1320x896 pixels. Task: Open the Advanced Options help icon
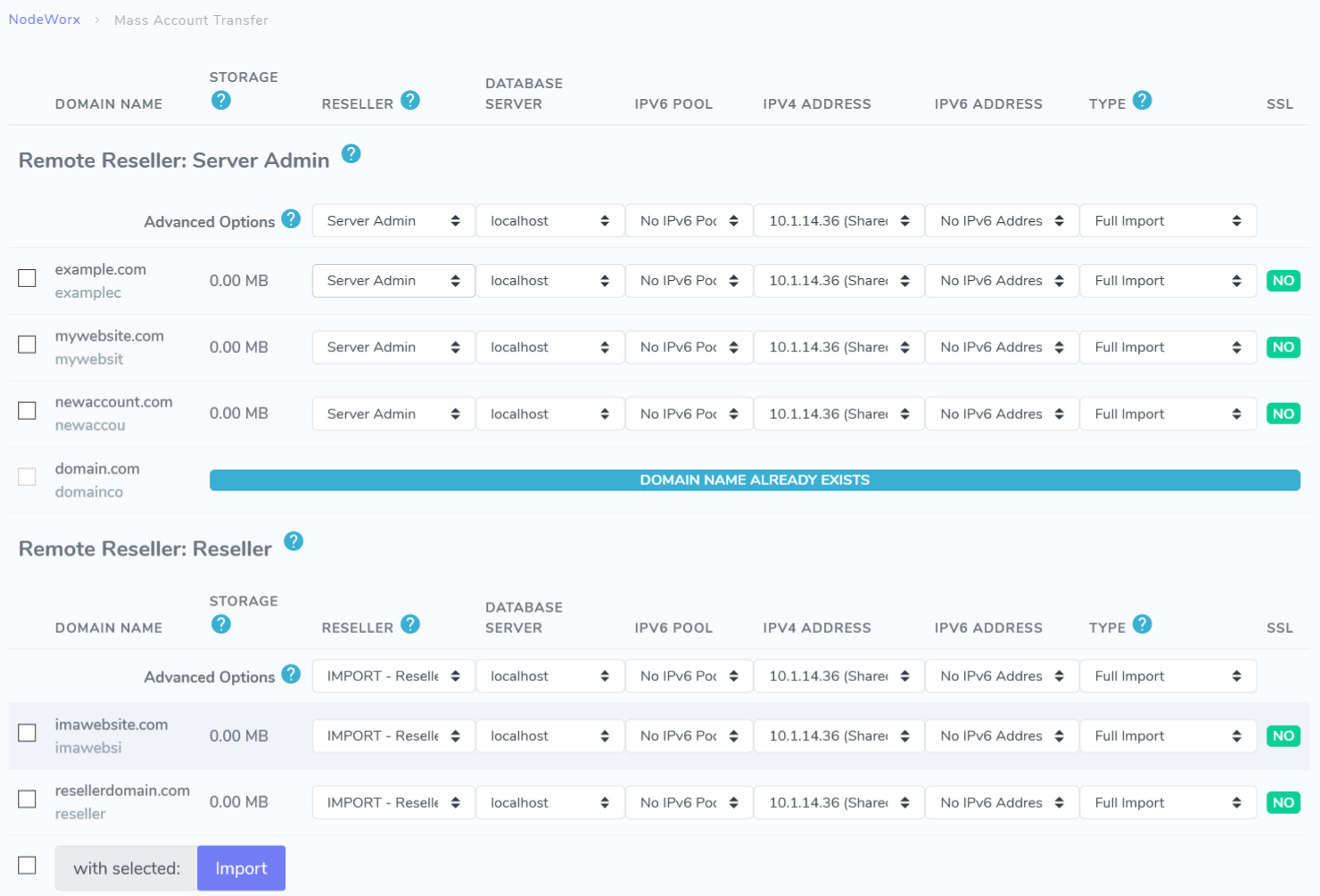click(x=291, y=218)
